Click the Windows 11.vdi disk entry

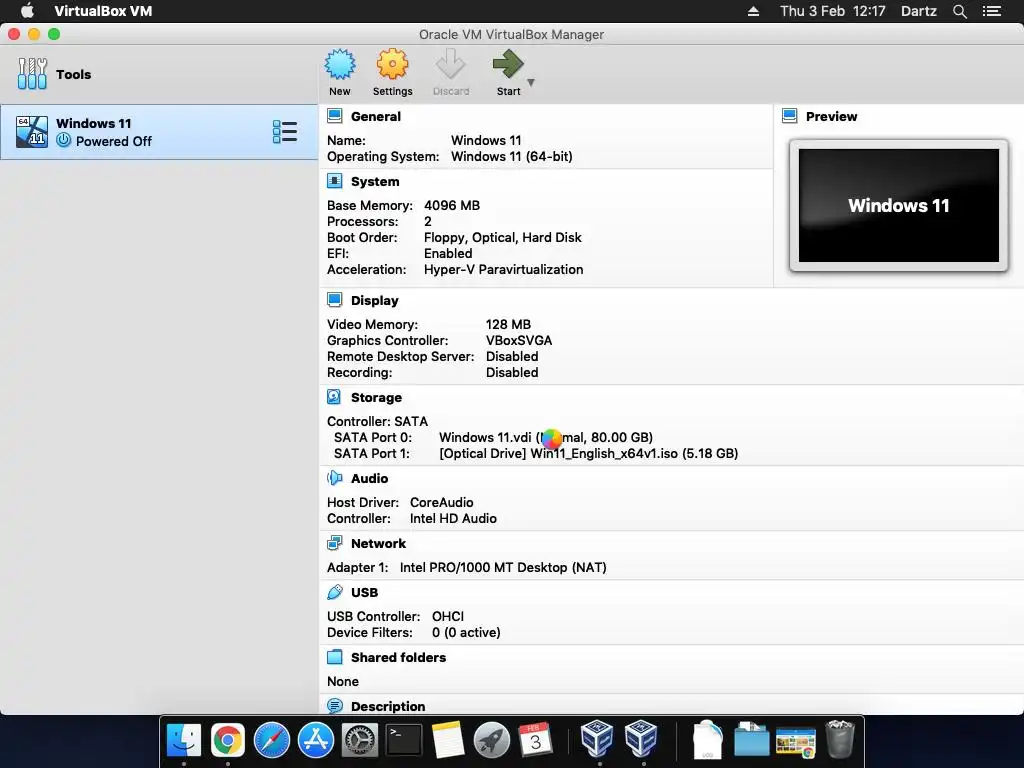tap(546, 438)
